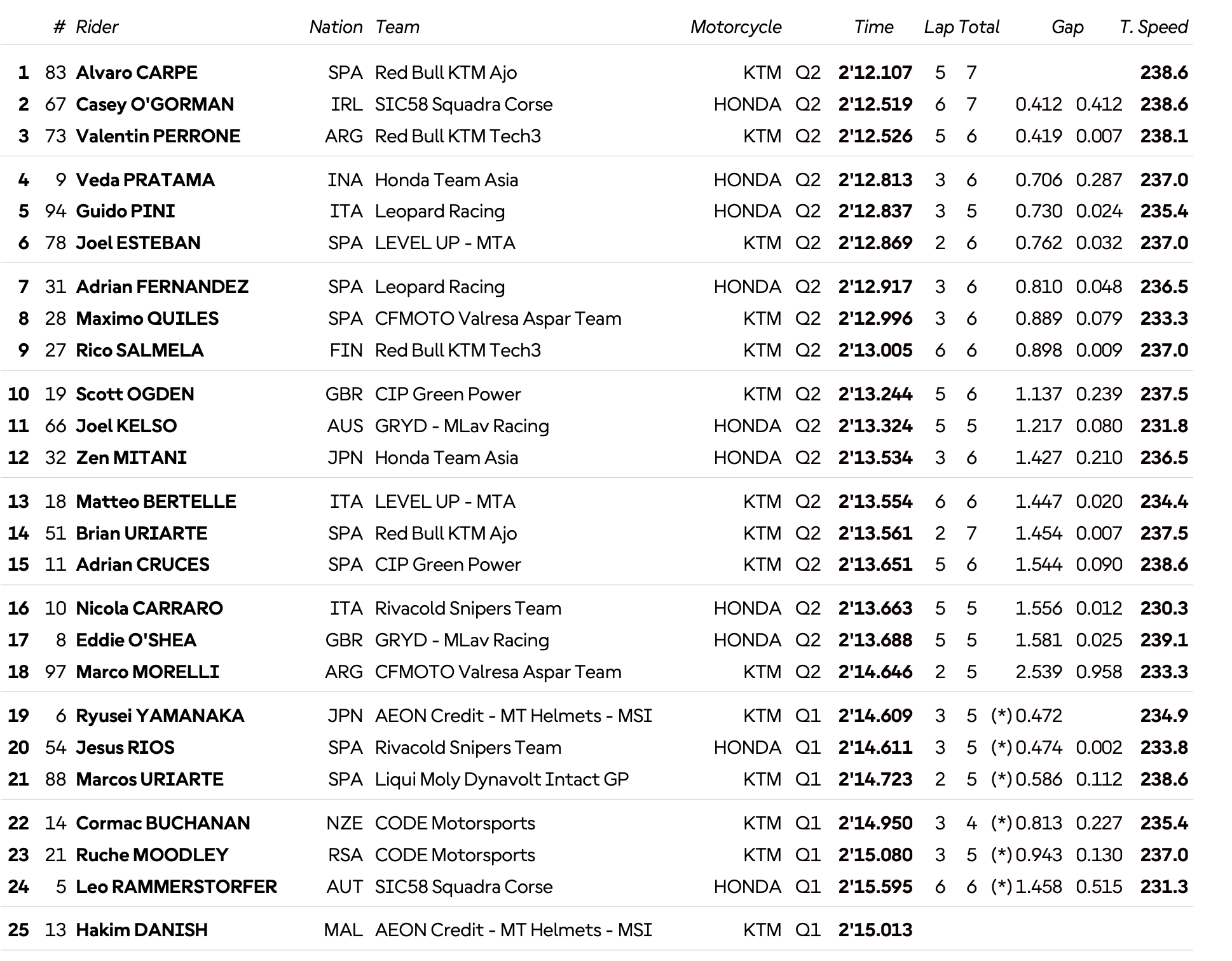The width and height of the screenshot is (1232, 961).
Task: Click Eddie O'SHEA's rider name
Action: (136, 640)
